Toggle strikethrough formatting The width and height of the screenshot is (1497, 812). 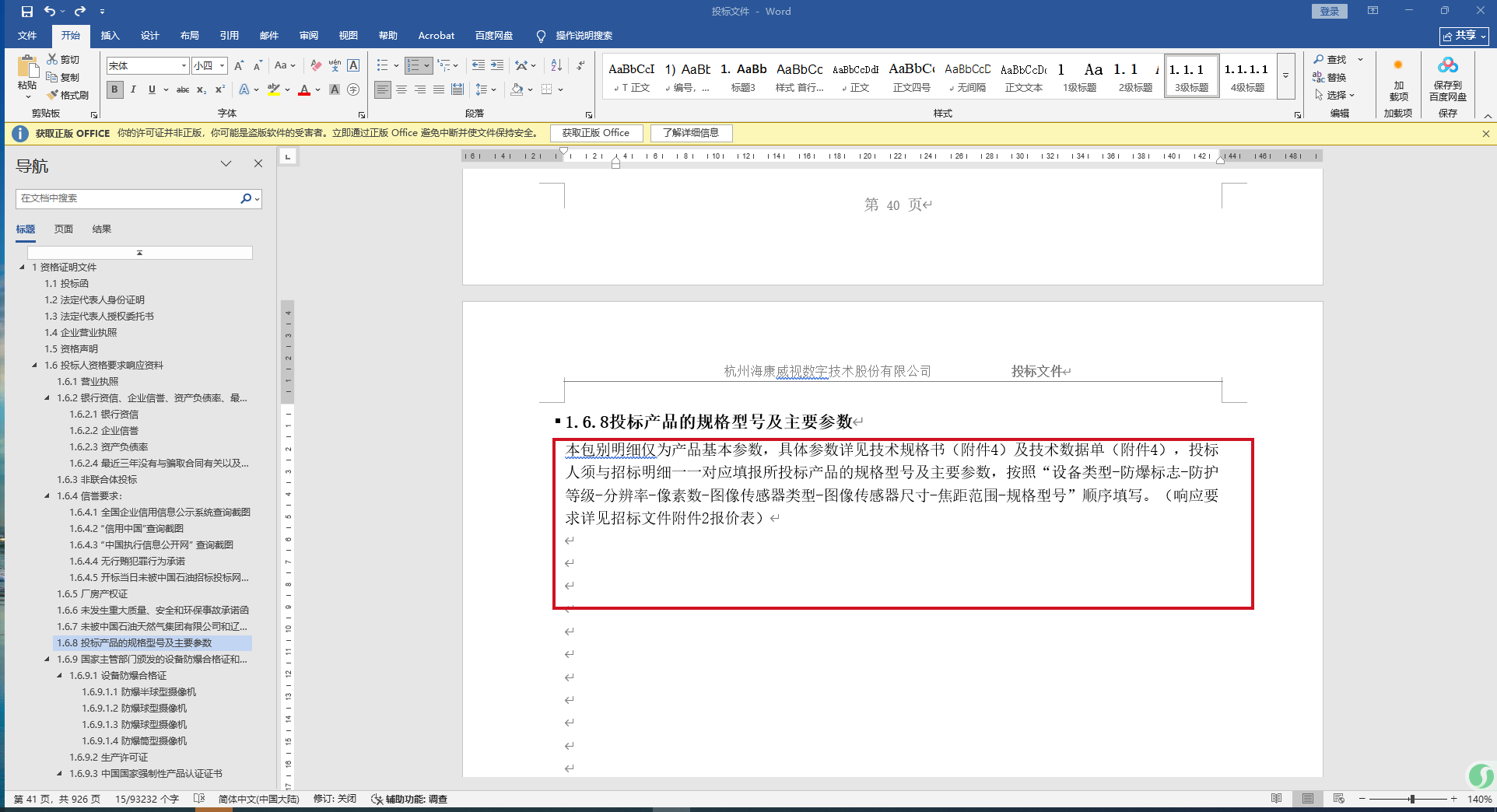click(x=183, y=89)
